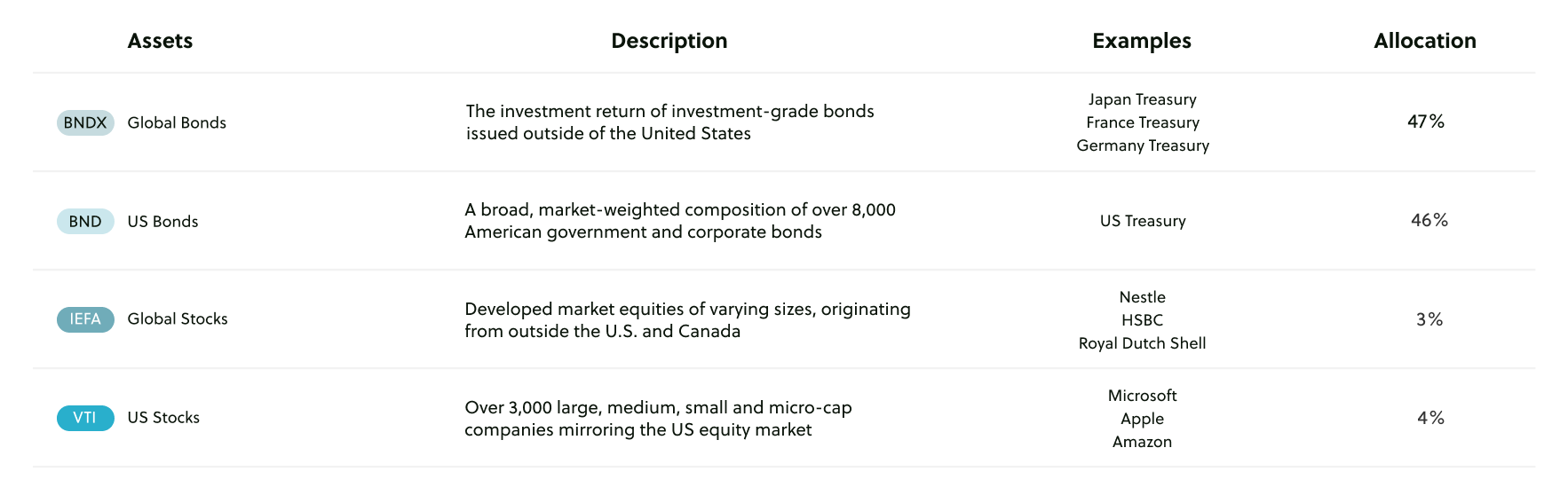The width and height of the screenshot is (1568, 495).
Task: Open the Global Stocks asset name
Action: pos(178,318)
